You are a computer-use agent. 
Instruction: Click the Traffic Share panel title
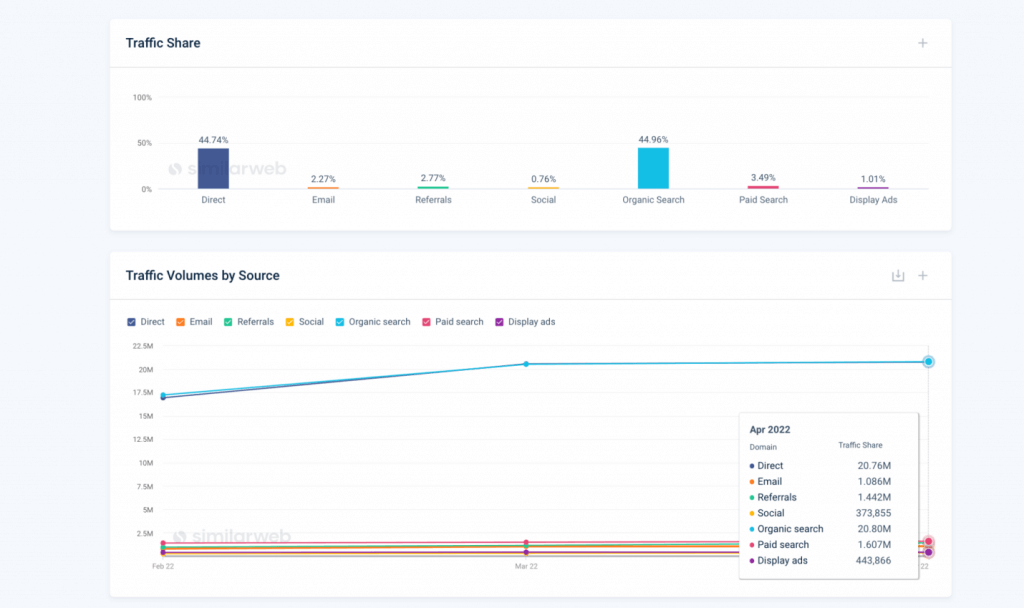pyautogui.click(x=162, y=43)
